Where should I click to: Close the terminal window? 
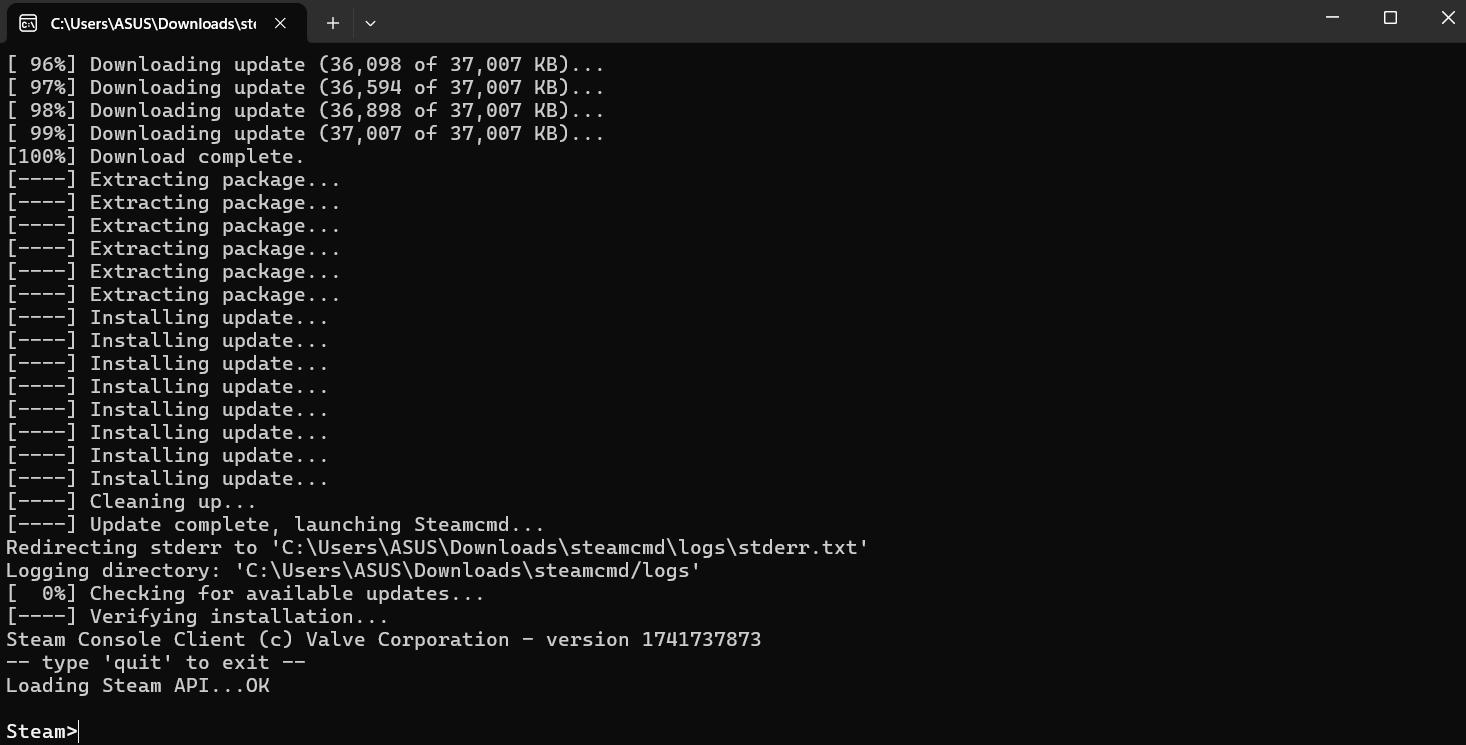point(1447,18)
